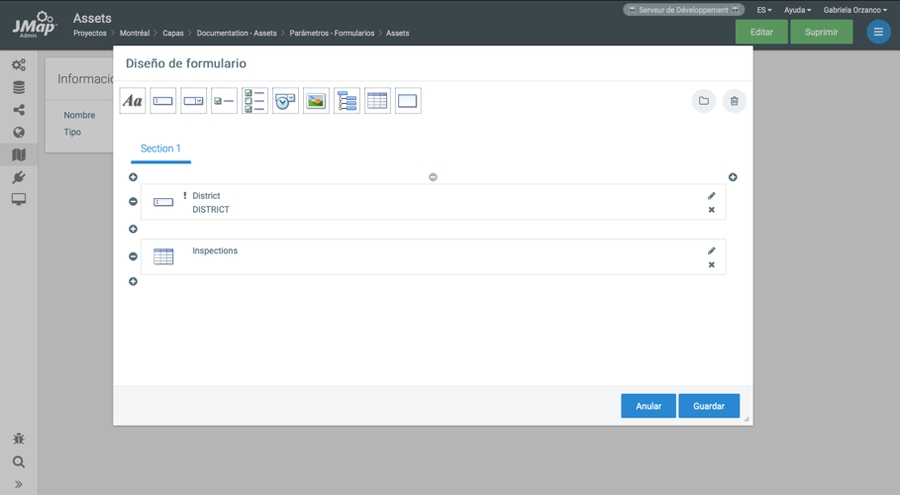
Task: Click the trash icon in form toolbar
Action: tap(734, 101)
